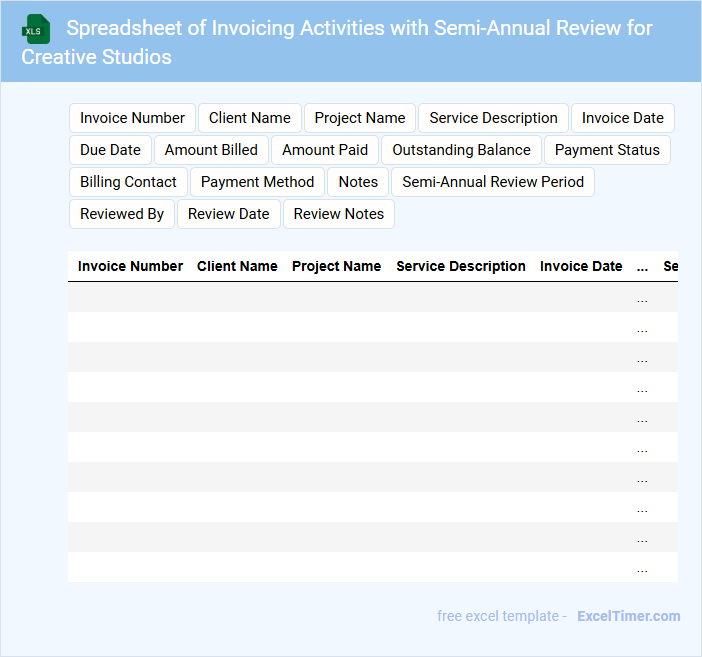Select the Client Name tag
Image resolution: width=702 pixels, height=657 pixels.
(x=250, y=118)
